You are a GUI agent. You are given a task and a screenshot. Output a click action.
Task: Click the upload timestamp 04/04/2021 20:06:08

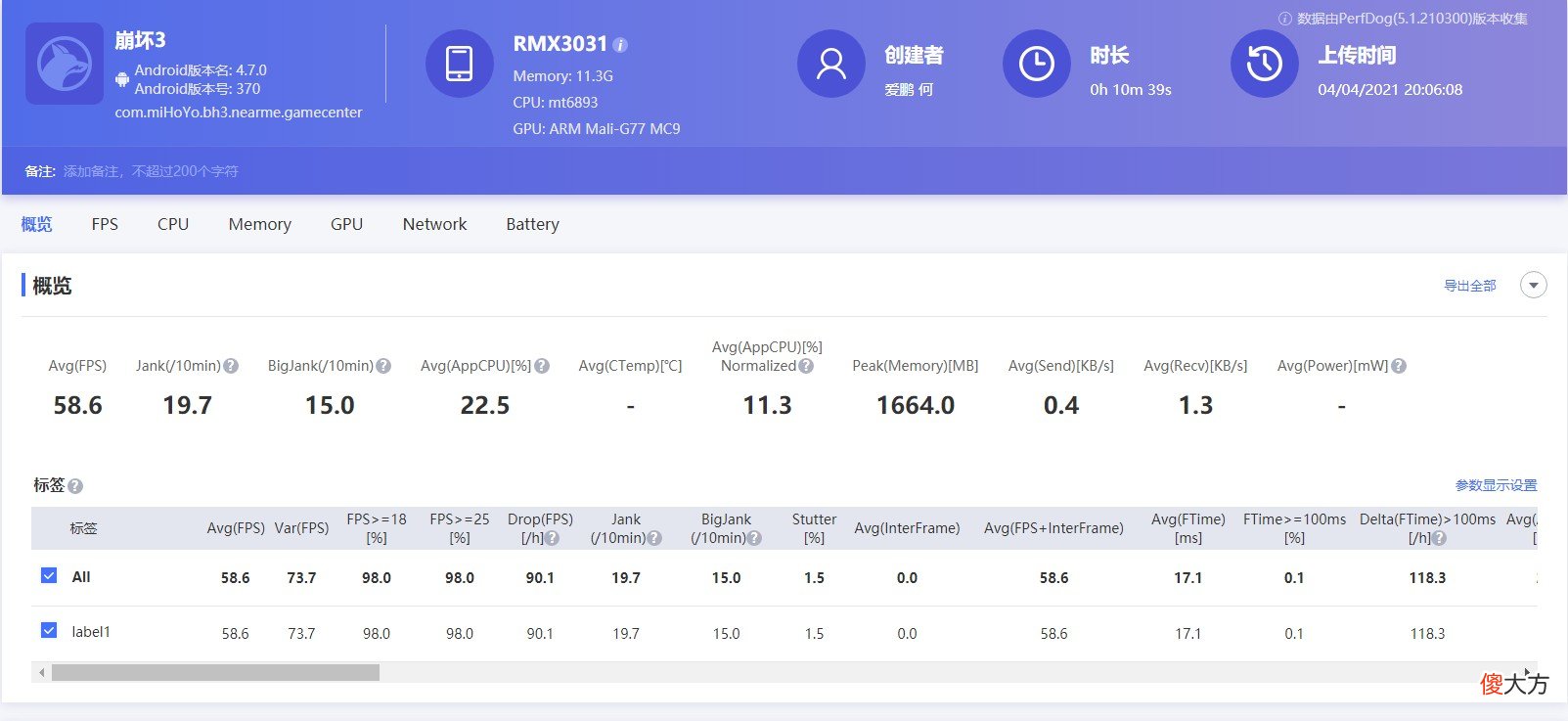[1390, 89]
